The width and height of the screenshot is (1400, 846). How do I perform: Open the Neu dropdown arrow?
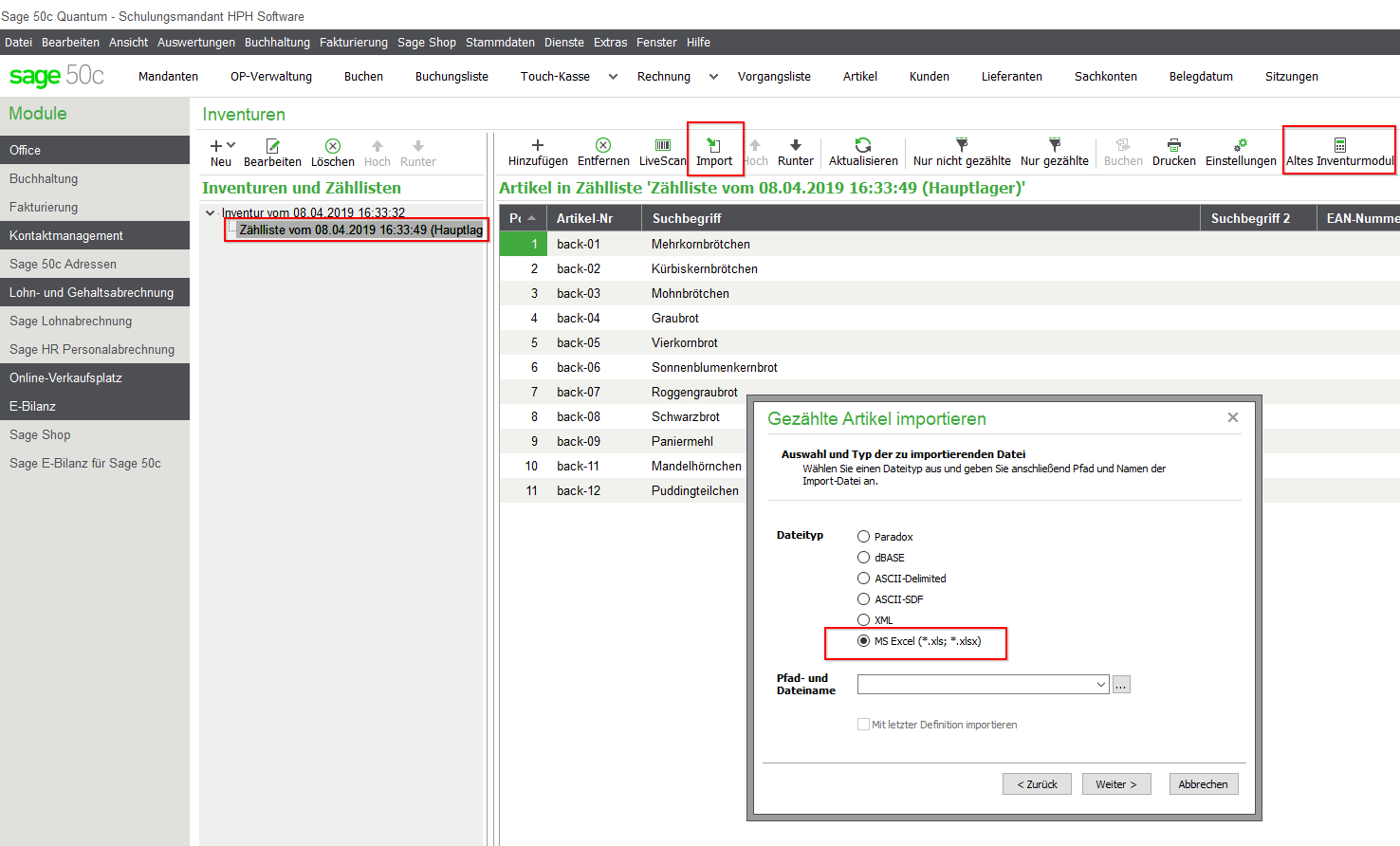[x=230, y=145]
